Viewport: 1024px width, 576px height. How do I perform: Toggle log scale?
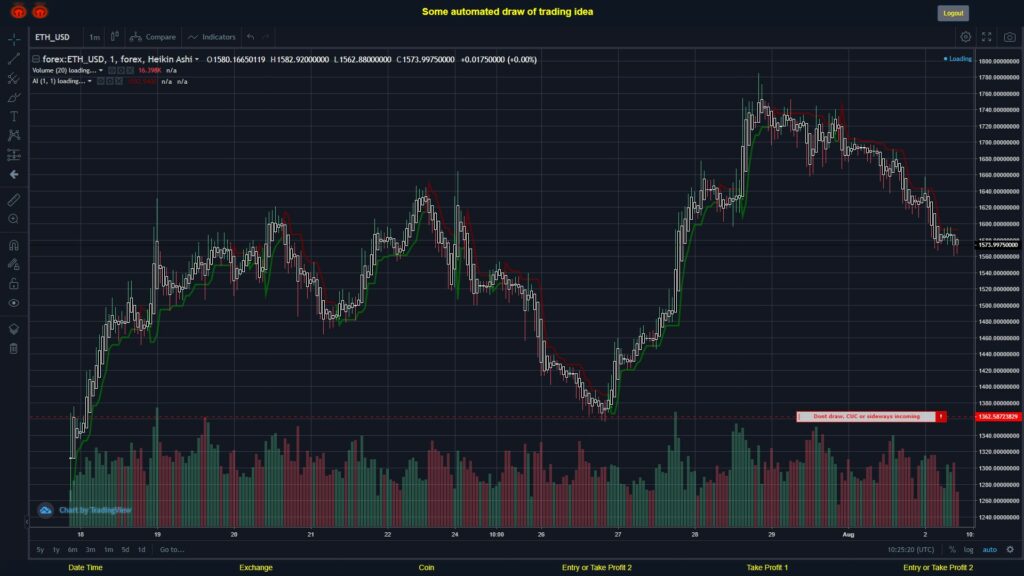(x=968, y=550)
